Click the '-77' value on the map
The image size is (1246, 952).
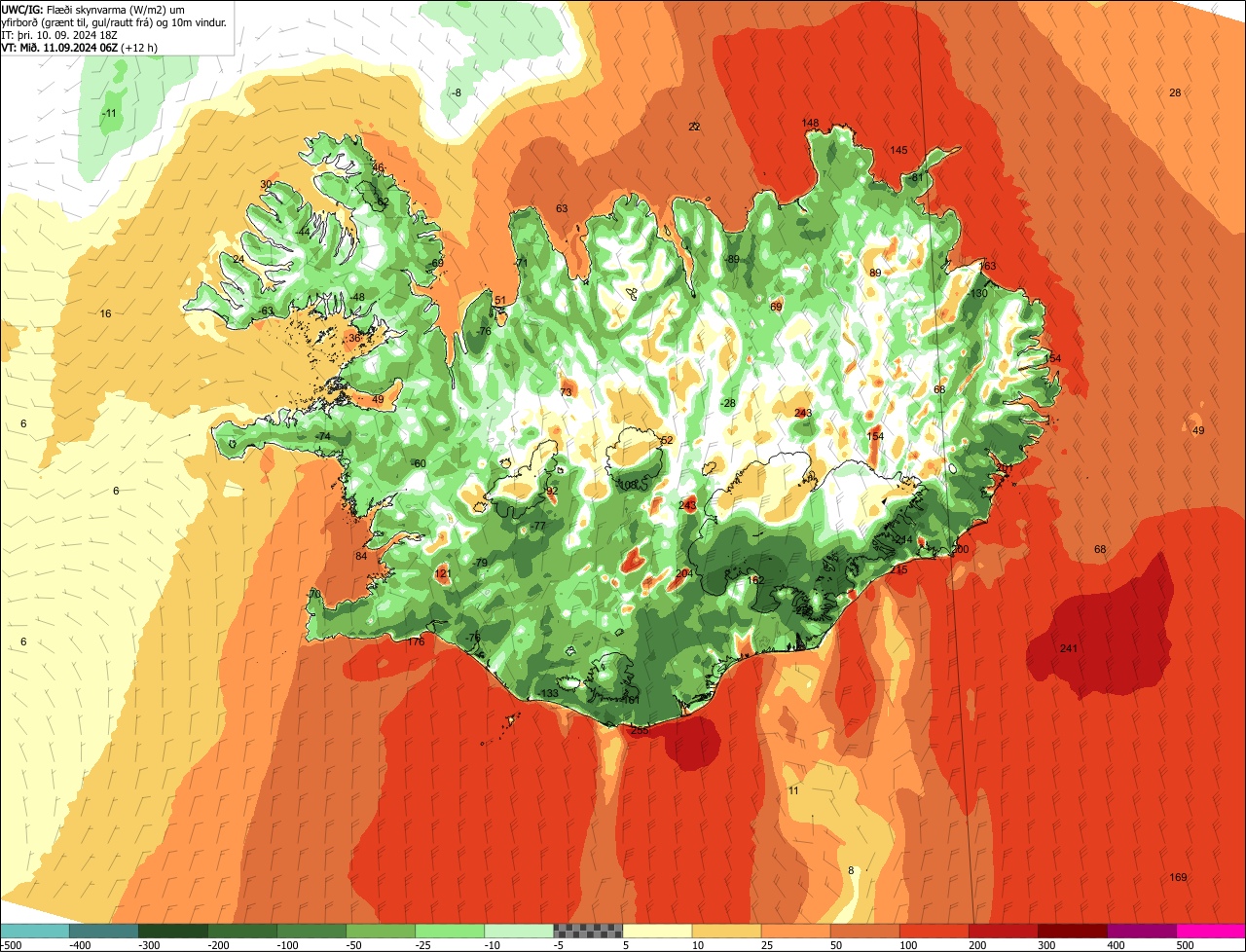point(537,526)
